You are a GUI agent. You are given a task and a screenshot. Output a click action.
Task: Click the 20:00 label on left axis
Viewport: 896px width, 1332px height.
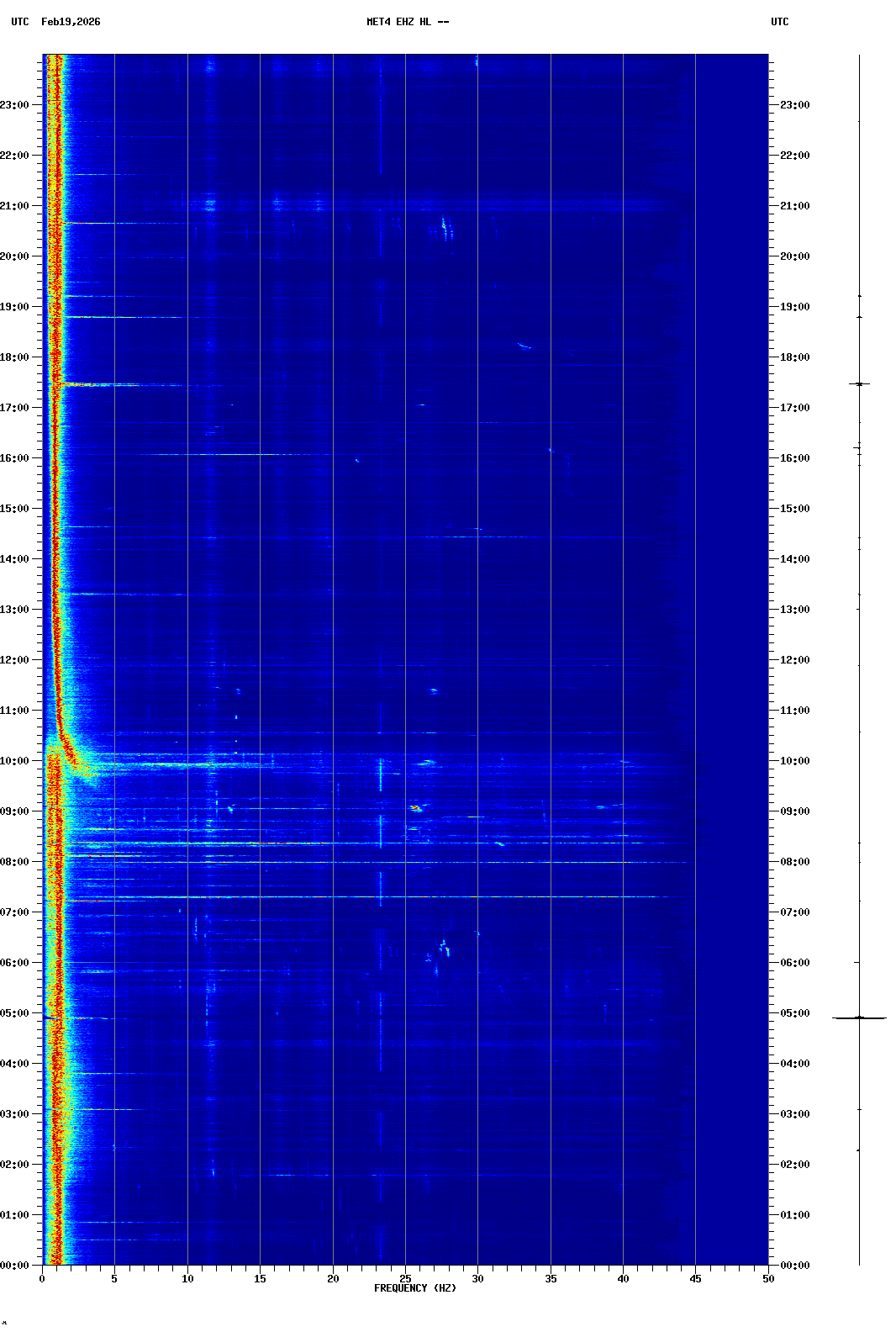point(15,256)
